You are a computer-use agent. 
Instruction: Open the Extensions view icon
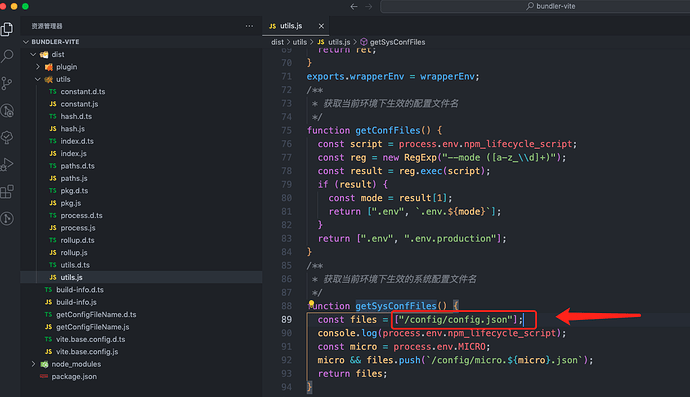pos(7,192)
